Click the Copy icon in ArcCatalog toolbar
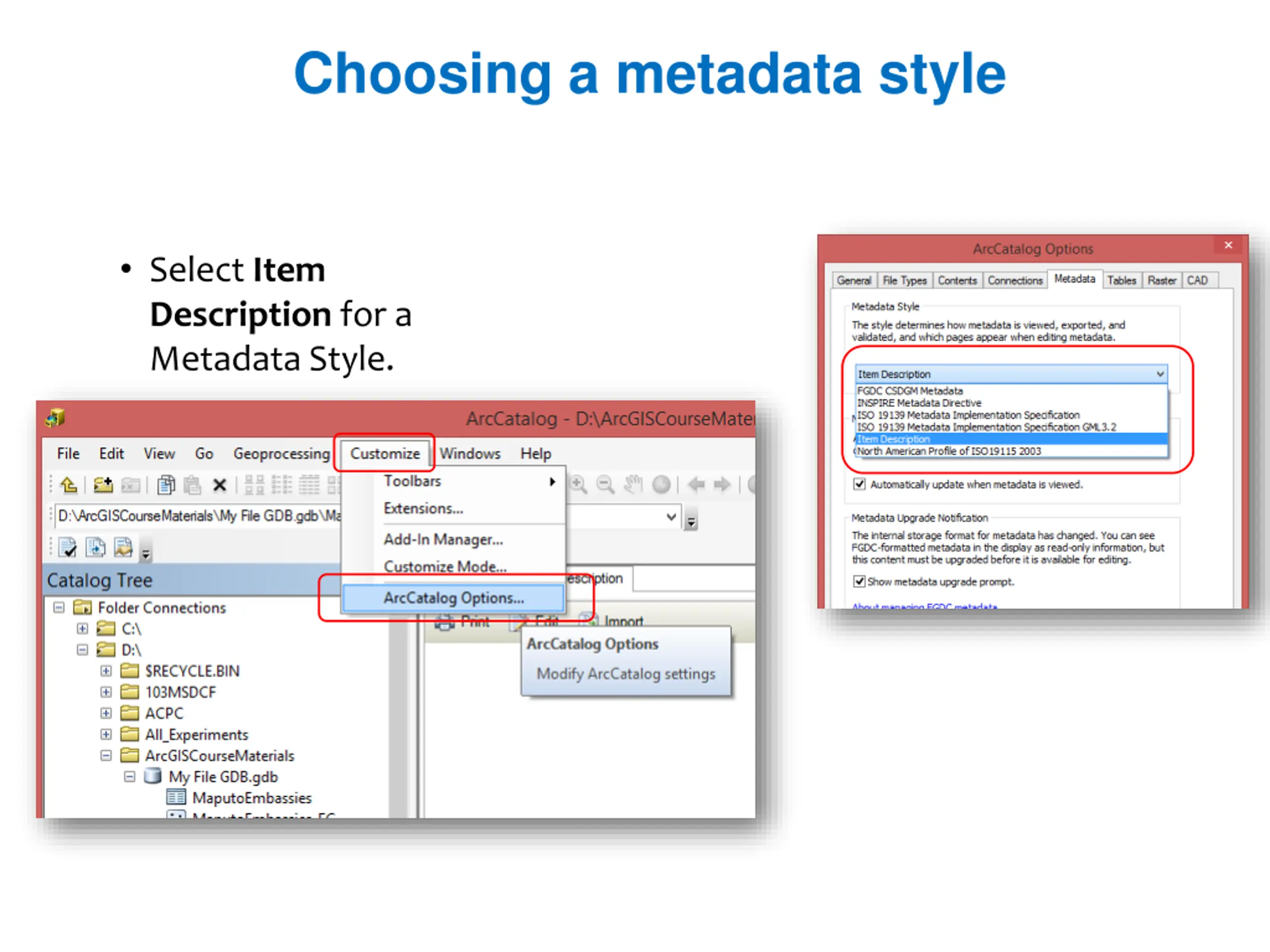The height and width of the screenshot is (952, 1270). [x=166, y=485]
